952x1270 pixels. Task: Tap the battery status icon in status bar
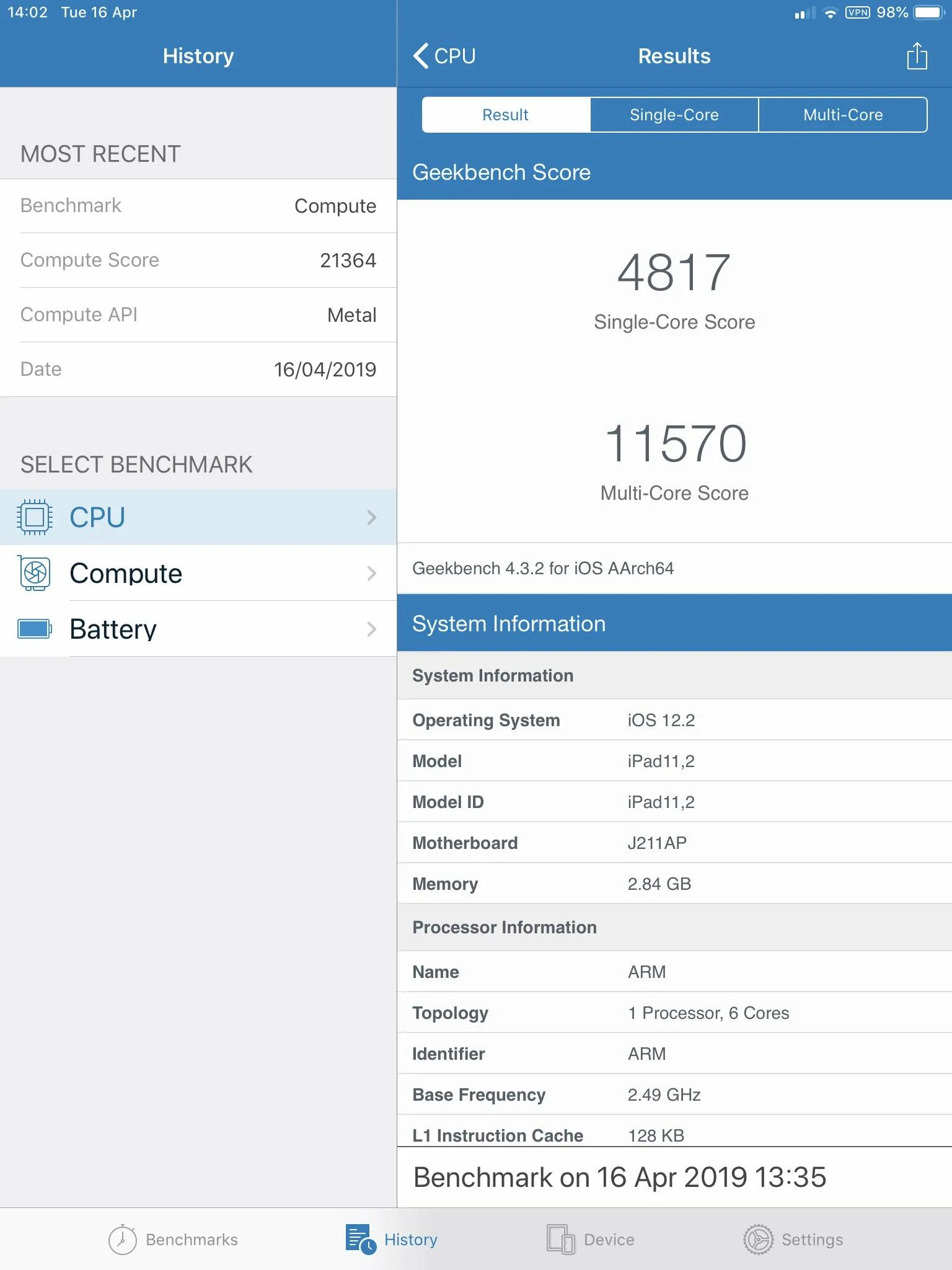click(929, 12)
